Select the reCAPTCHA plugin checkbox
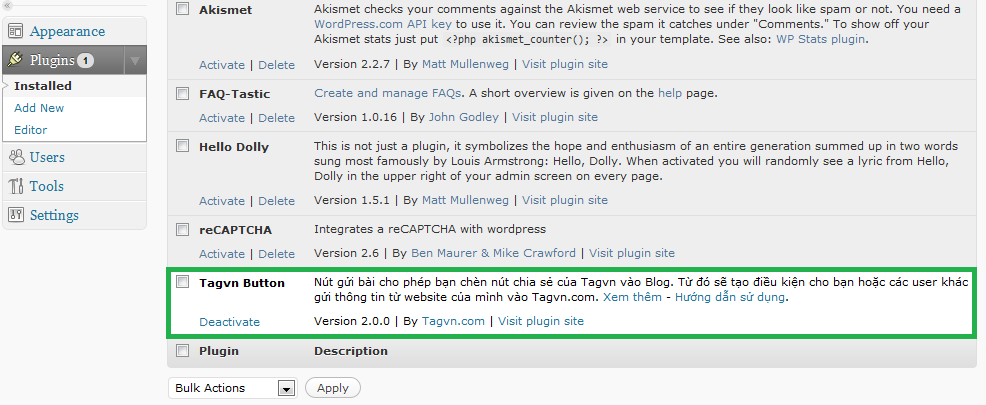Screen dimensions: 986x405 (x=182, y=230)
